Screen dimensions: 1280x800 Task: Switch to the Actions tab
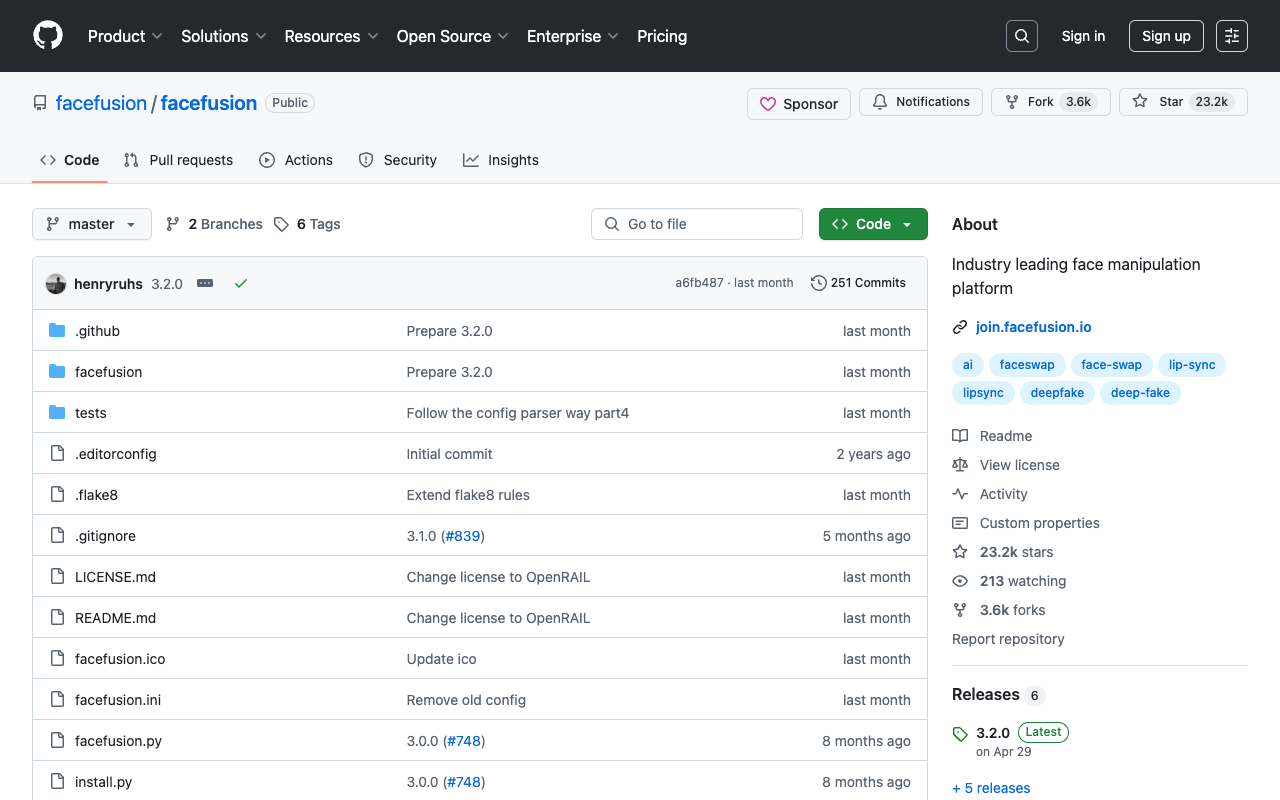(296, 160)
